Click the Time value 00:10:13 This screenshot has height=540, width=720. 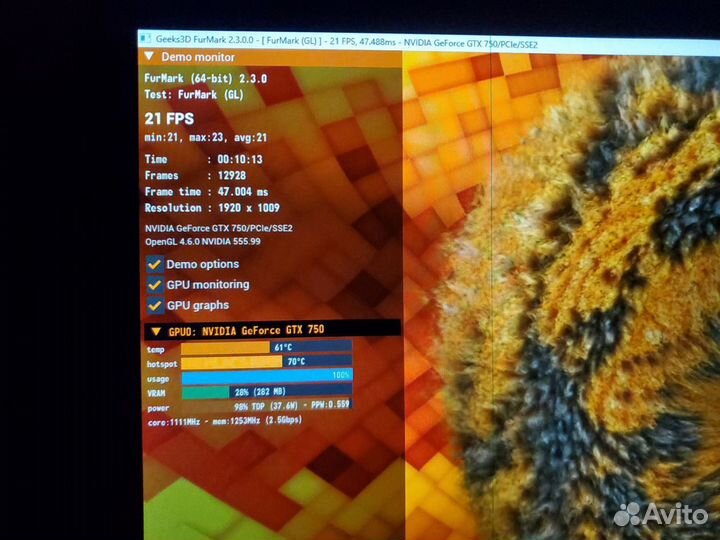coord(240,159)
